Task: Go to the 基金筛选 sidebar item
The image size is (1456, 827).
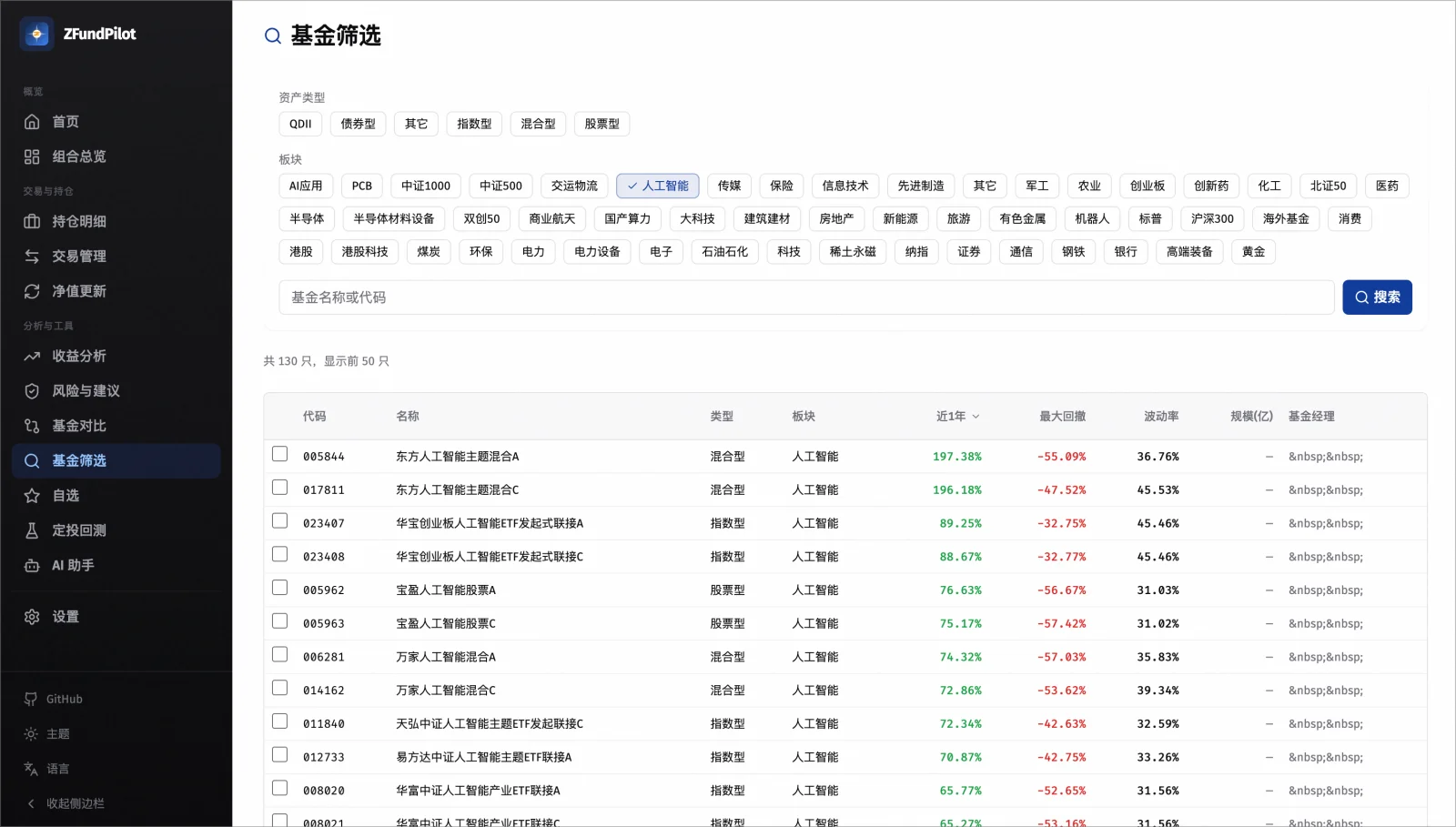Action: (116, 460)
